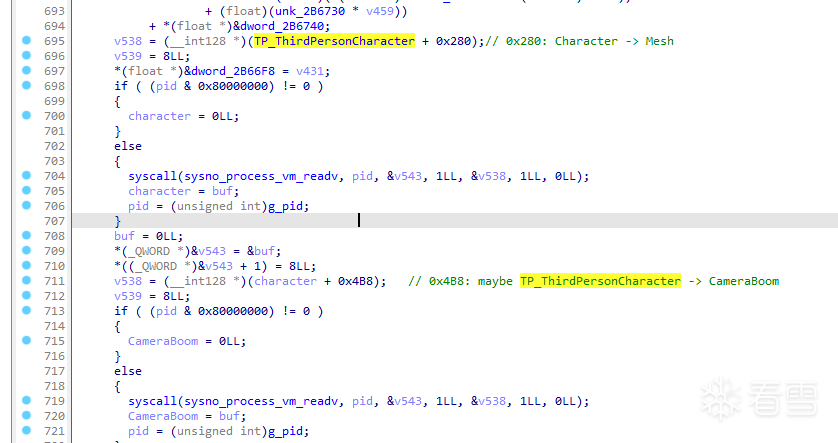This screenshot has width=838, height=443.
Task: Click v459 variable on line 693
Action: point(380,11)
